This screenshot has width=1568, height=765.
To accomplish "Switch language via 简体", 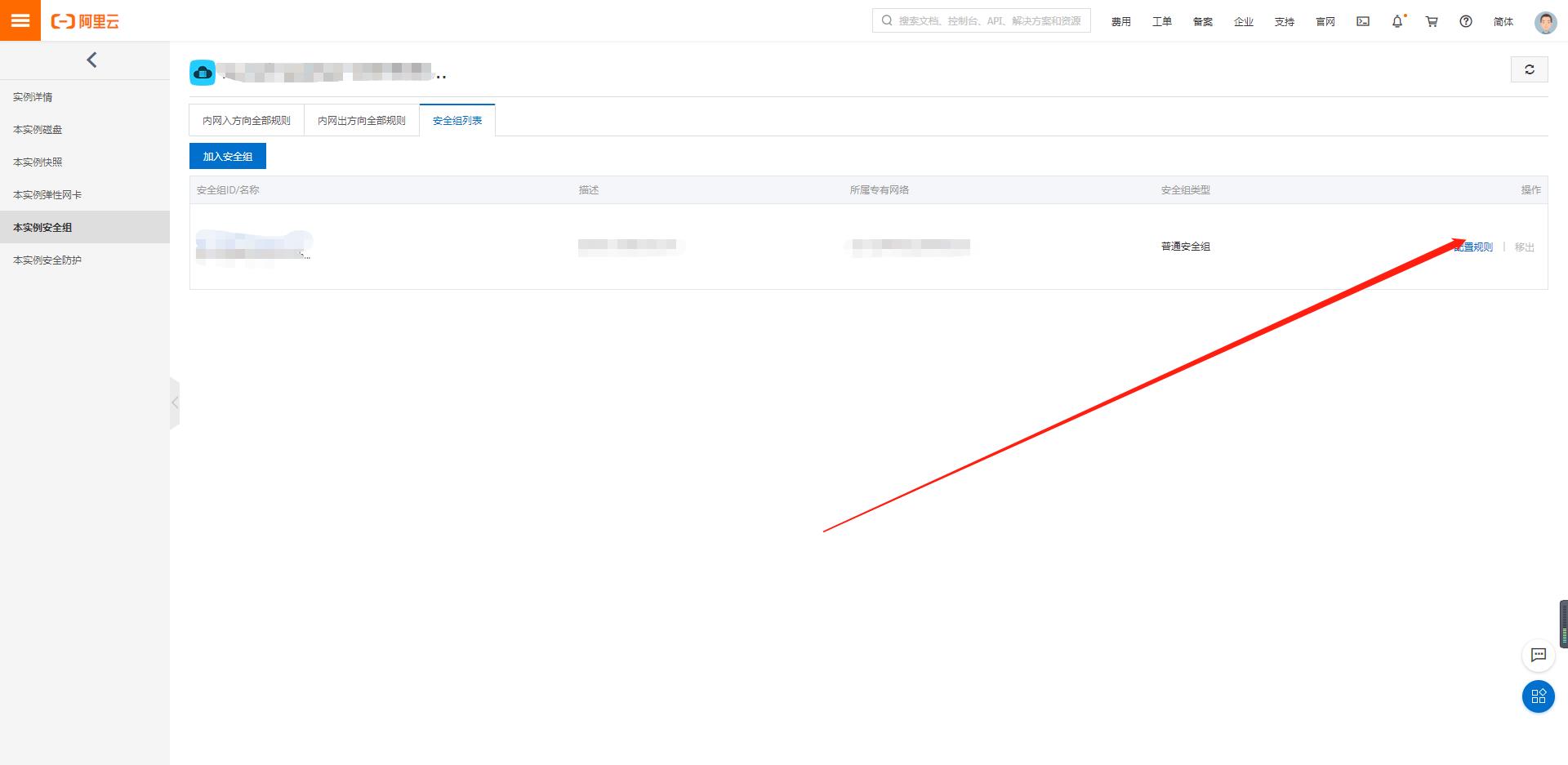I will pyautogui.click(x=1503, y=22).
